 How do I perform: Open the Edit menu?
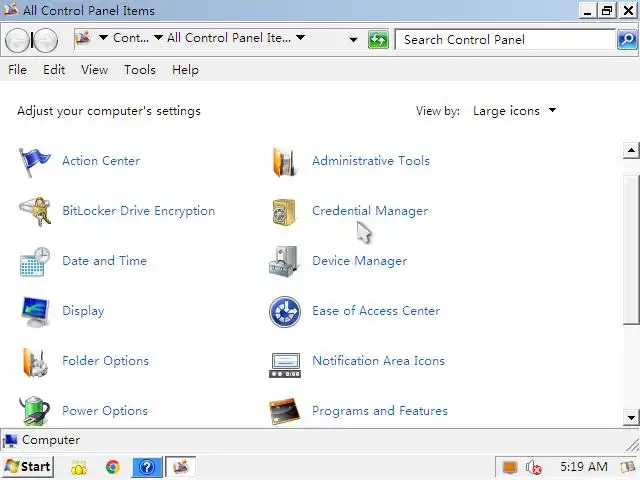pyautogui.click(x=54, y=70)
